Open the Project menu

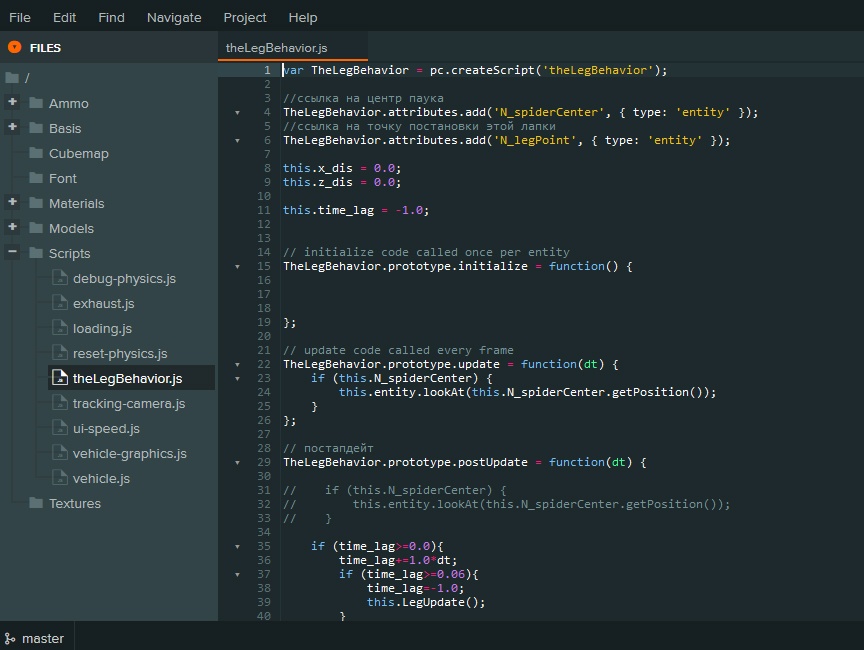coord(245,17)
